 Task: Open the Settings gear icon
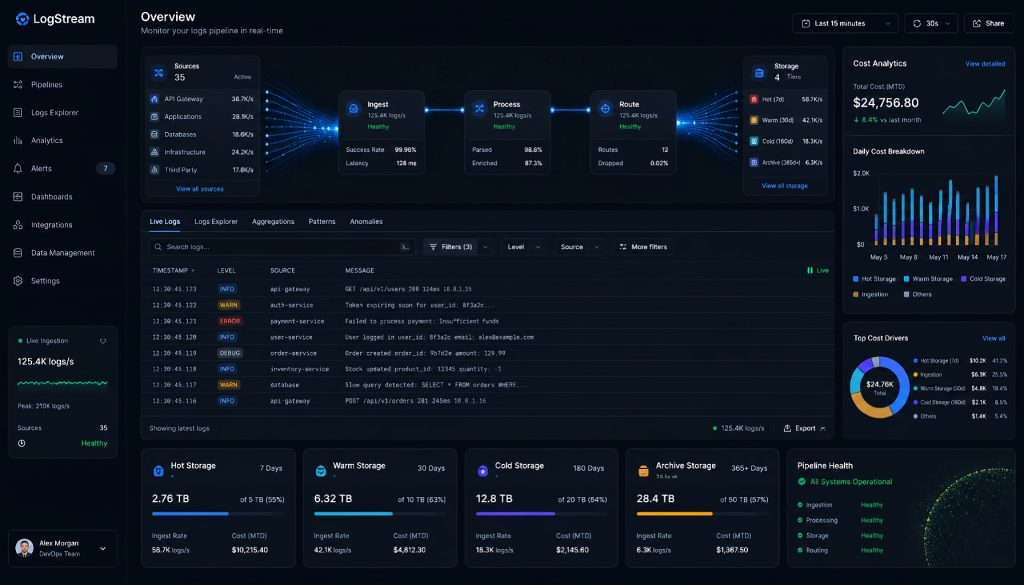[18, 281]
